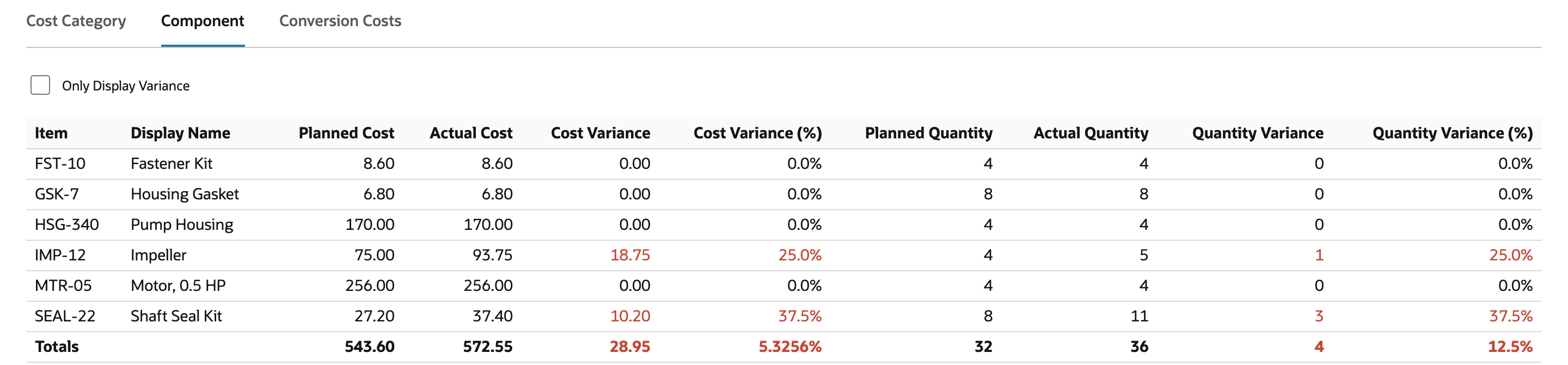1568x365 pixels.
Task: Click the Shaft Seal Kit display name
Action: click(176, 315)
